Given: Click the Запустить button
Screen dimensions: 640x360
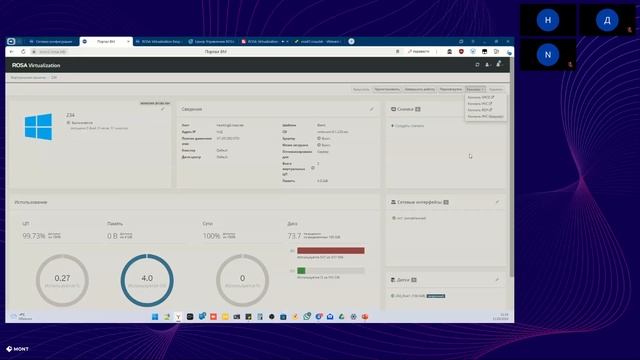Looking at the screenshot, I should point(361,89).
